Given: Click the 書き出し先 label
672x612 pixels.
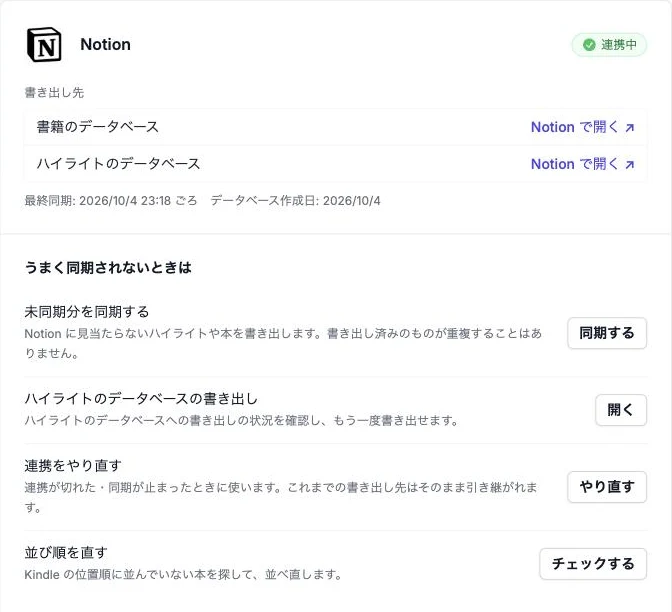Looking at the screenshot, I should tap(54, 93).
